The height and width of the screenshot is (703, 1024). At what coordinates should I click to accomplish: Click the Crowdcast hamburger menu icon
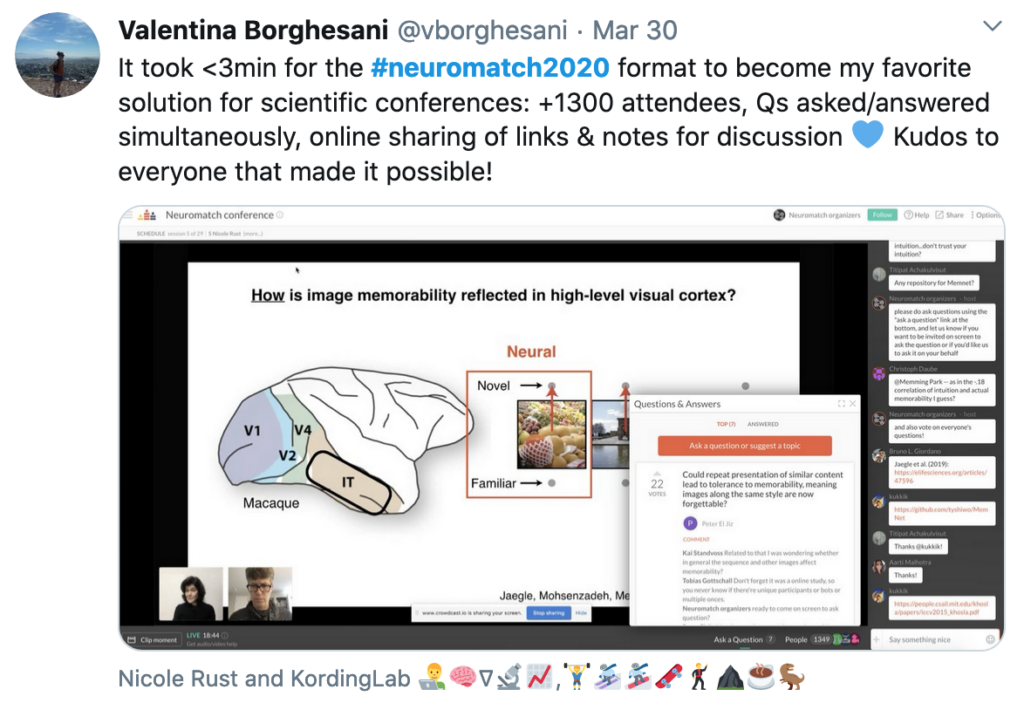128,215
